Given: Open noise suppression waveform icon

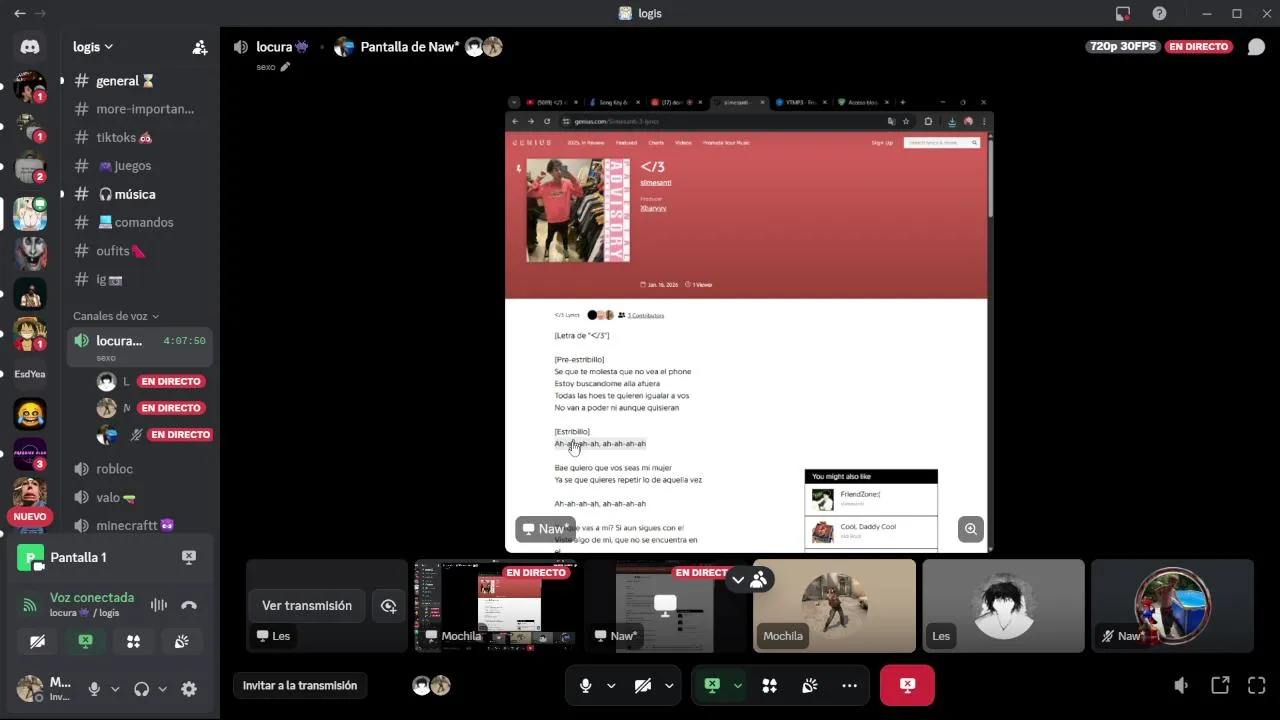Looking at the screenshot, I should pos(158,605).
